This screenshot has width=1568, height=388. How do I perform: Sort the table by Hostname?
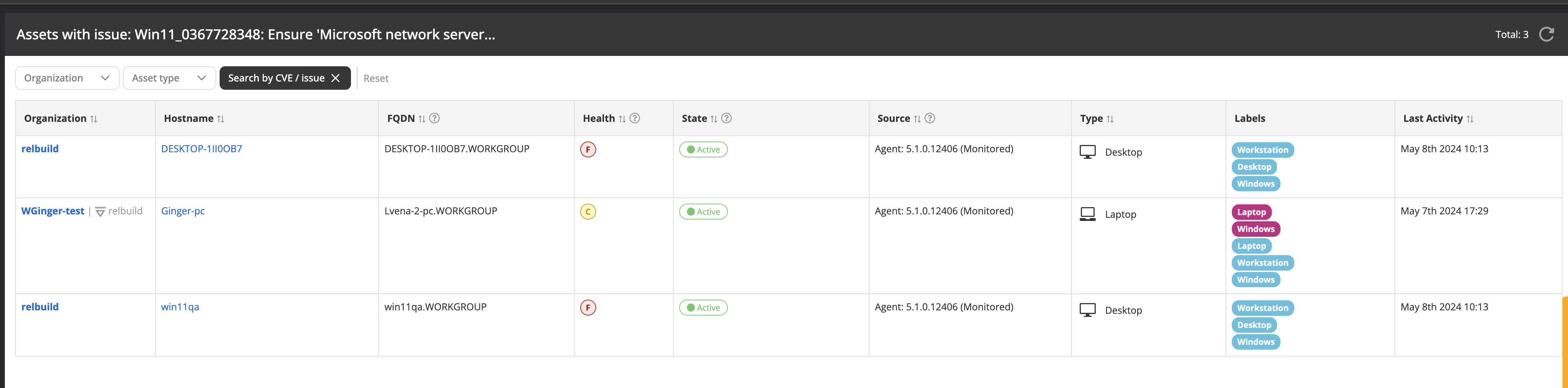(220, 119)
